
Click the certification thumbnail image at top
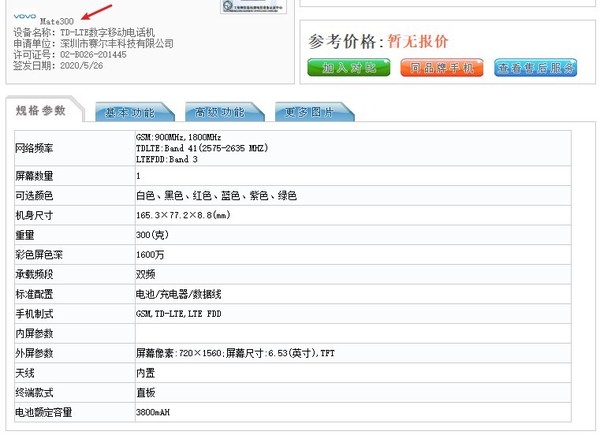click(x=253, y=7)
